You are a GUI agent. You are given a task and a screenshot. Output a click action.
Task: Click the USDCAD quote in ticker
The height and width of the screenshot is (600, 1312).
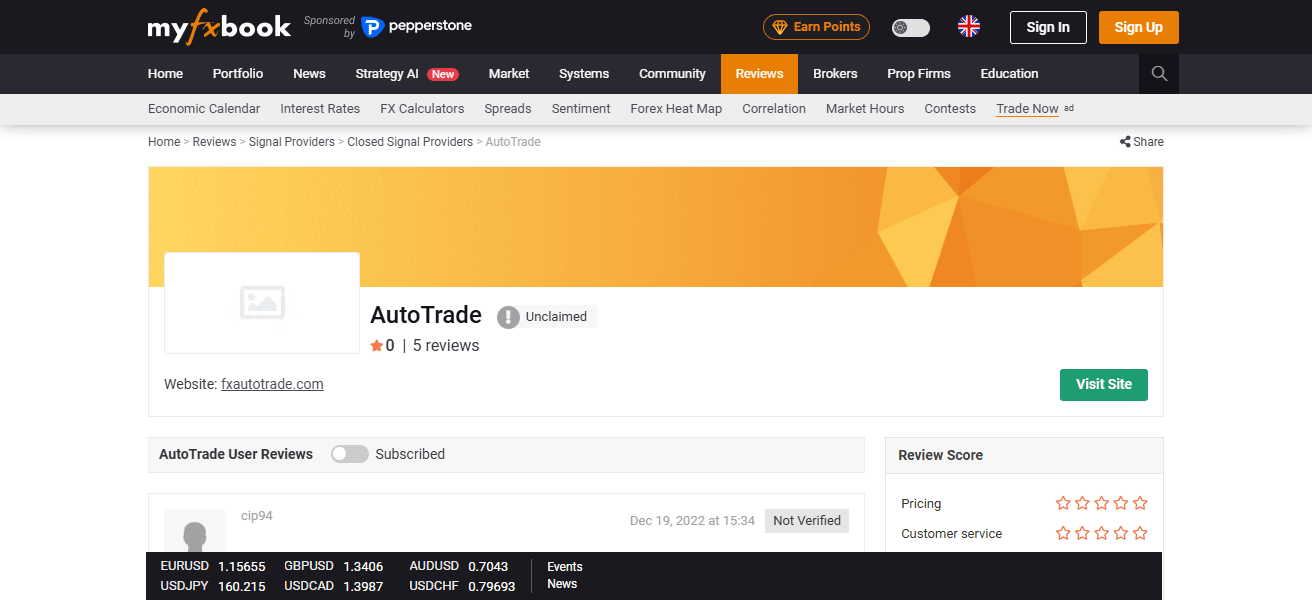(333, 587)
